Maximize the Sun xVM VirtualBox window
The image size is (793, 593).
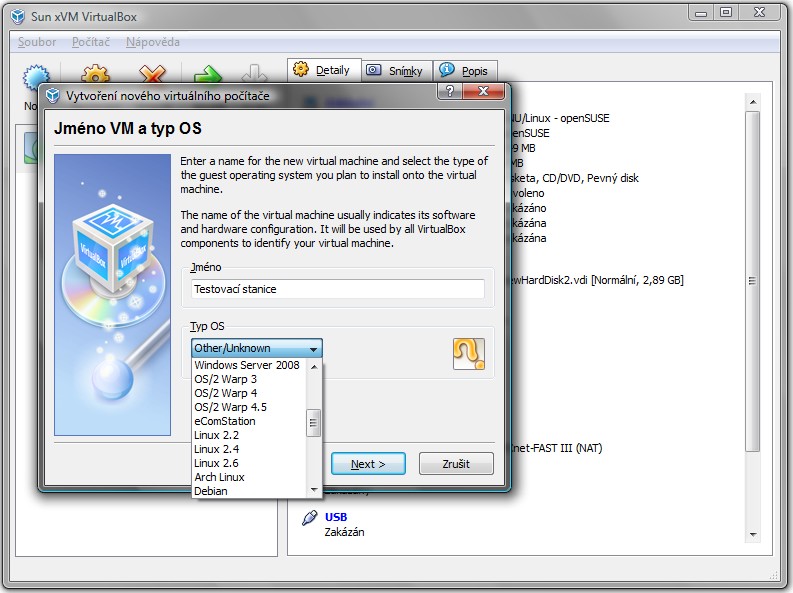pyautogui.click(x=726, y=13)
